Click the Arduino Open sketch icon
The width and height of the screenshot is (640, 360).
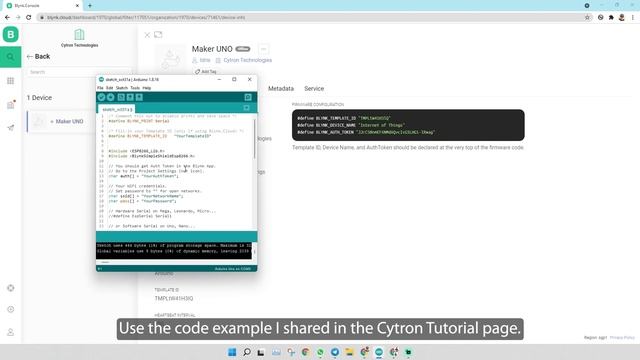click(130, 97)
